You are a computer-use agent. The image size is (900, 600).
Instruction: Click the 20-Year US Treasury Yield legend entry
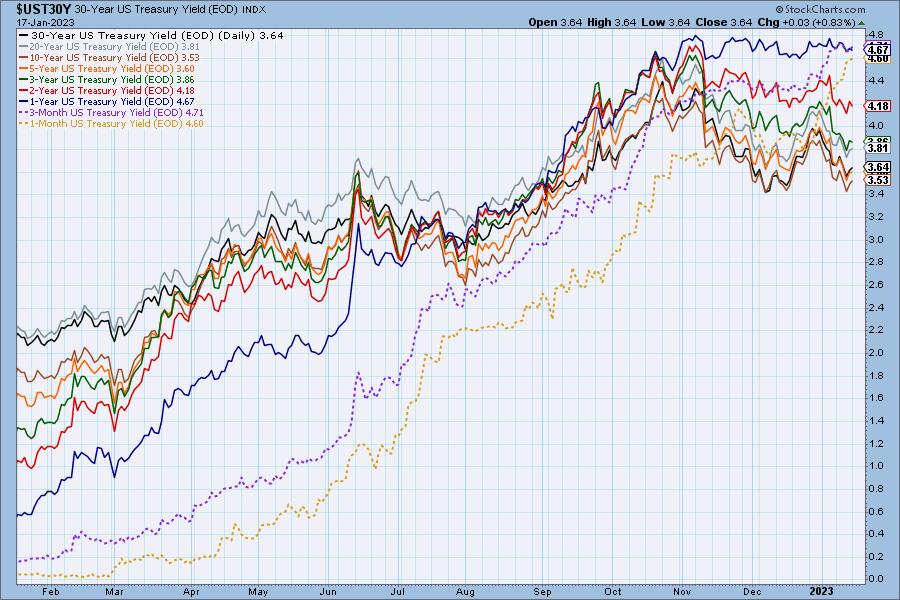point(110,47)
